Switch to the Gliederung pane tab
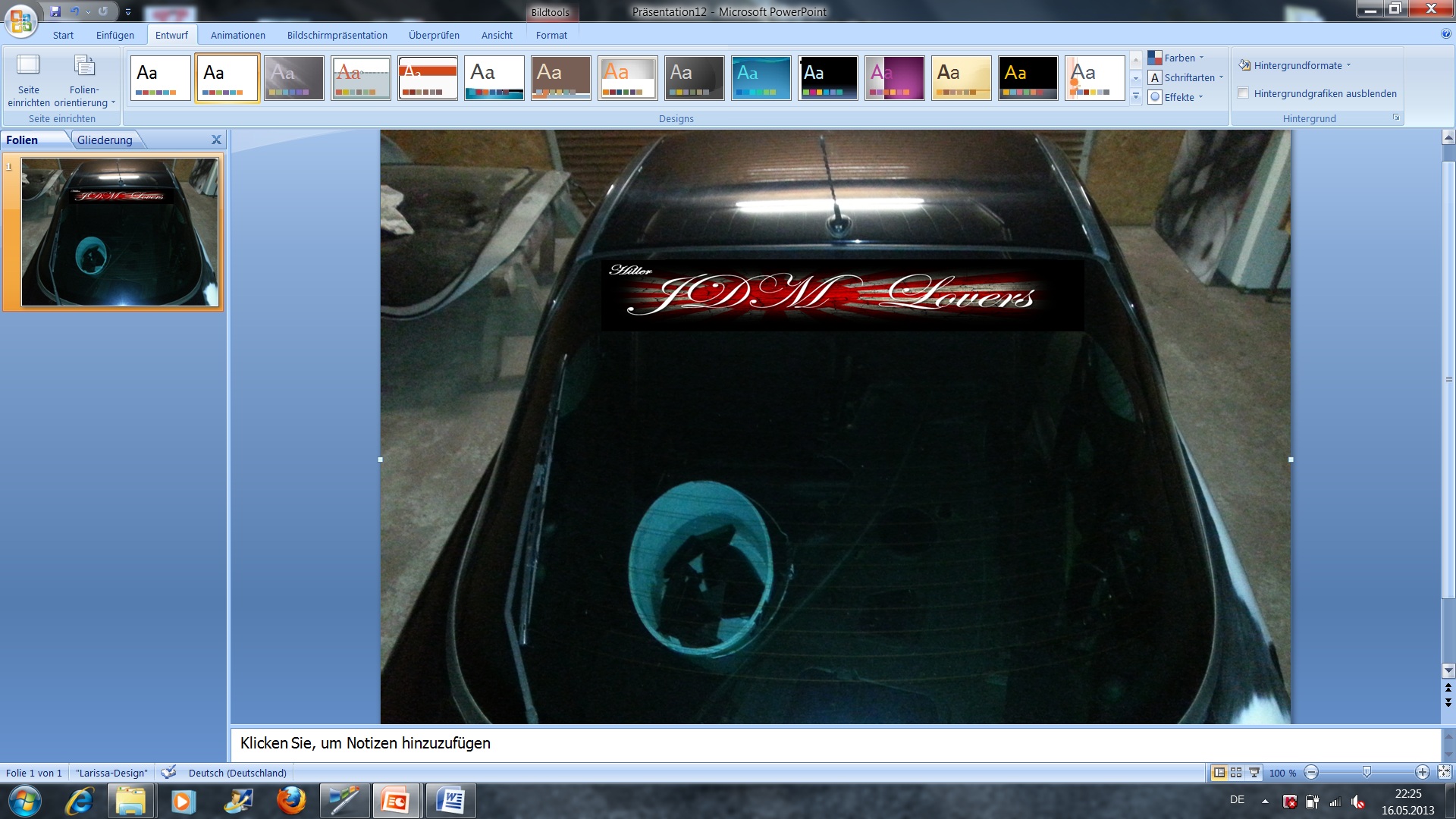Screen dimensions: 1456x819 tap(105, 140)
